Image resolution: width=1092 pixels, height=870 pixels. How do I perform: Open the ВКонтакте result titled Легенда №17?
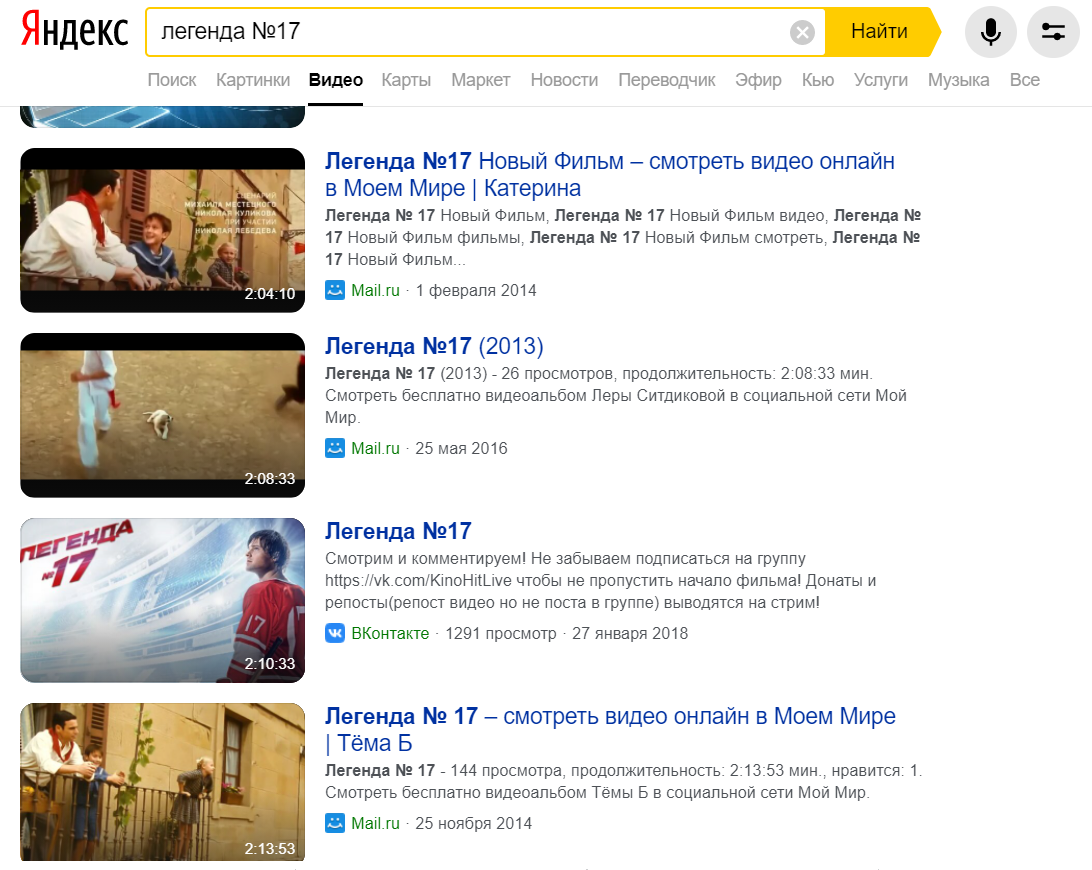(x=398, y=531)
